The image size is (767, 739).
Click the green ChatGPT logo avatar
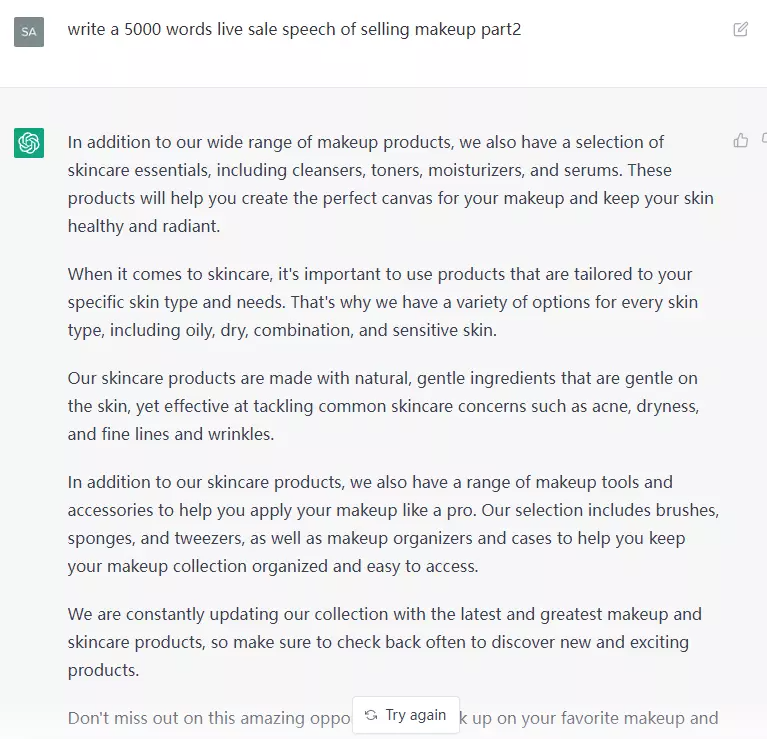29,143
